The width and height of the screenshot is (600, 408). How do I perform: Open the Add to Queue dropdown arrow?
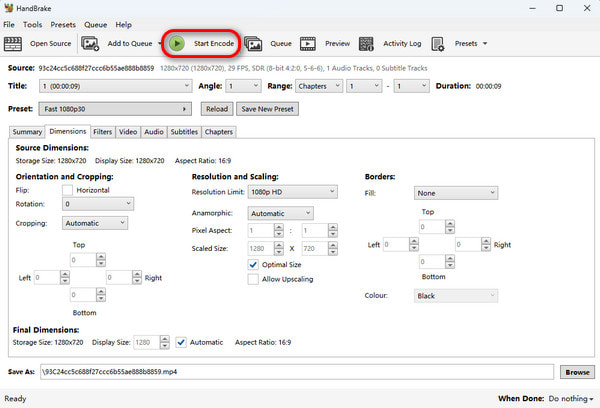click(x=159, y=44)
